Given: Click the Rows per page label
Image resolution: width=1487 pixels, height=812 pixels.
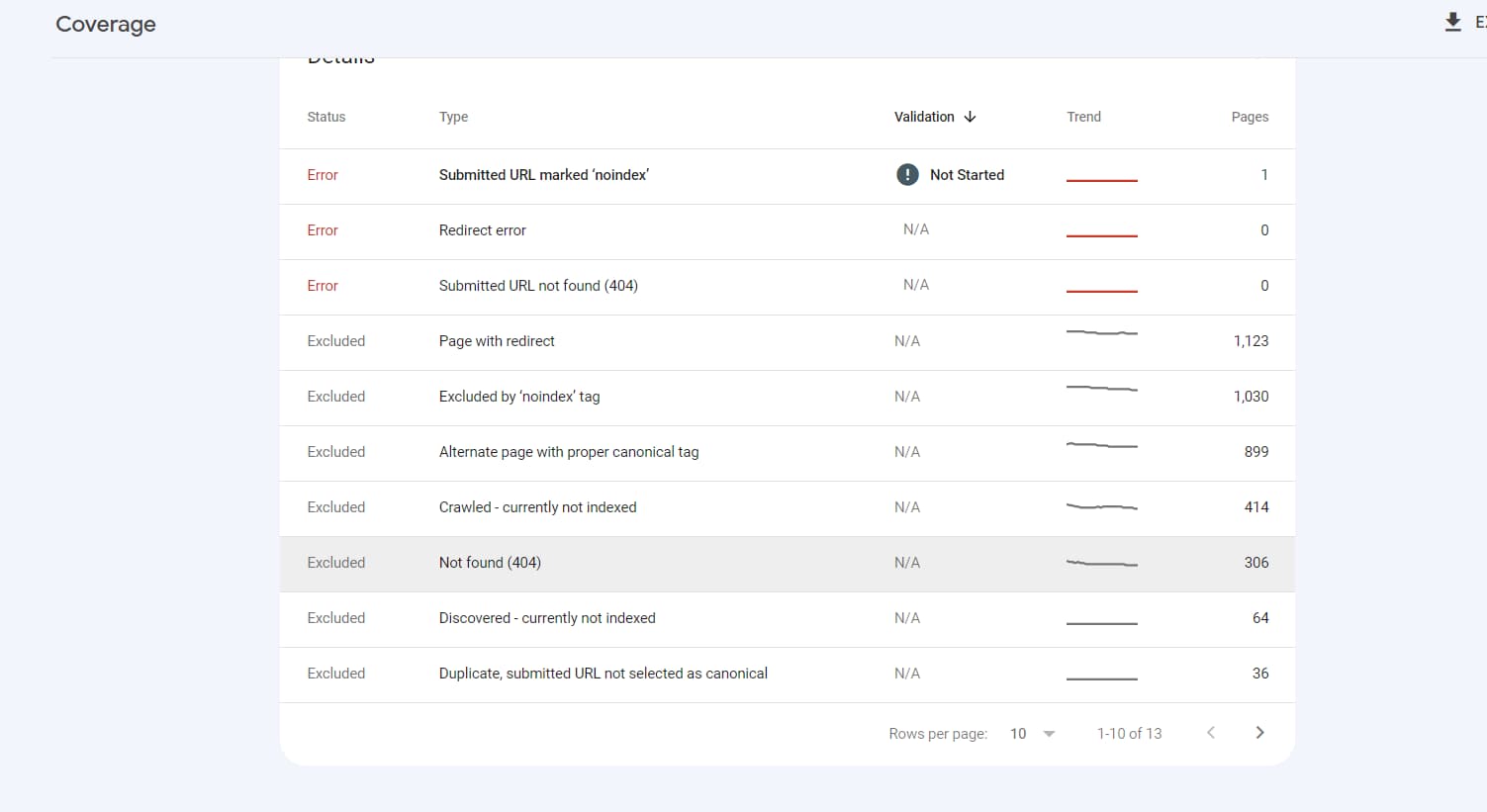Looking at the screenshot, I should [938, 734].
